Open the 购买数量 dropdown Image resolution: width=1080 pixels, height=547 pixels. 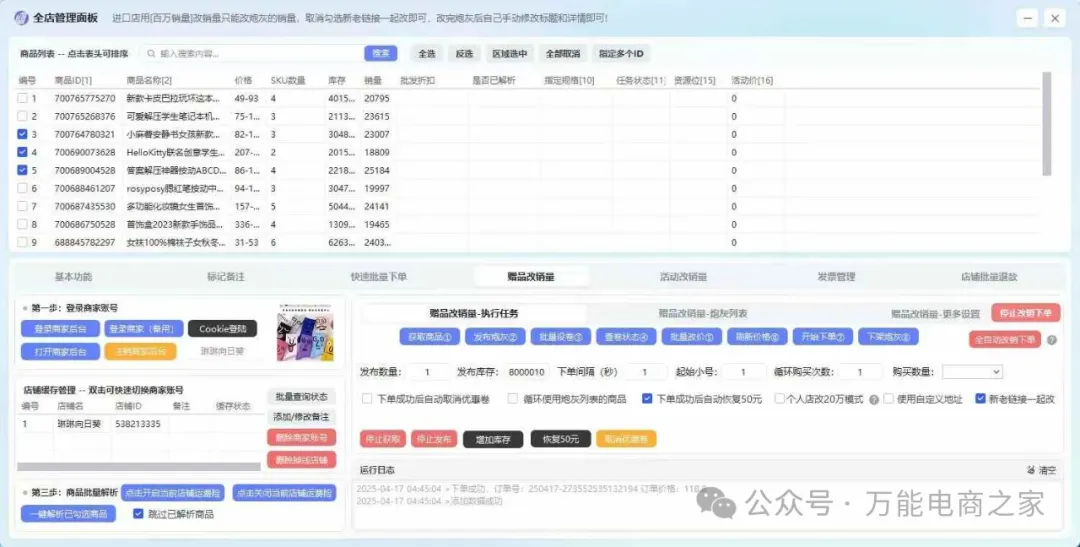tap(971, 372)
